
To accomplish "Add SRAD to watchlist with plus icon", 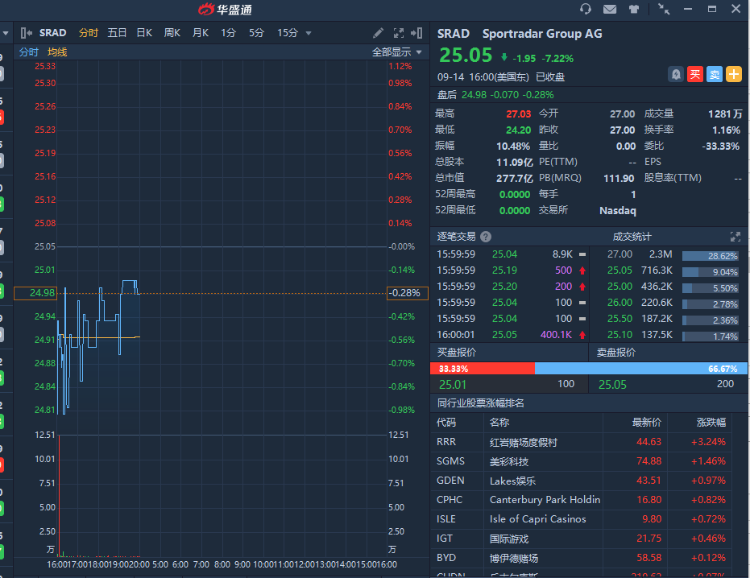I will [x=733, y=74].
